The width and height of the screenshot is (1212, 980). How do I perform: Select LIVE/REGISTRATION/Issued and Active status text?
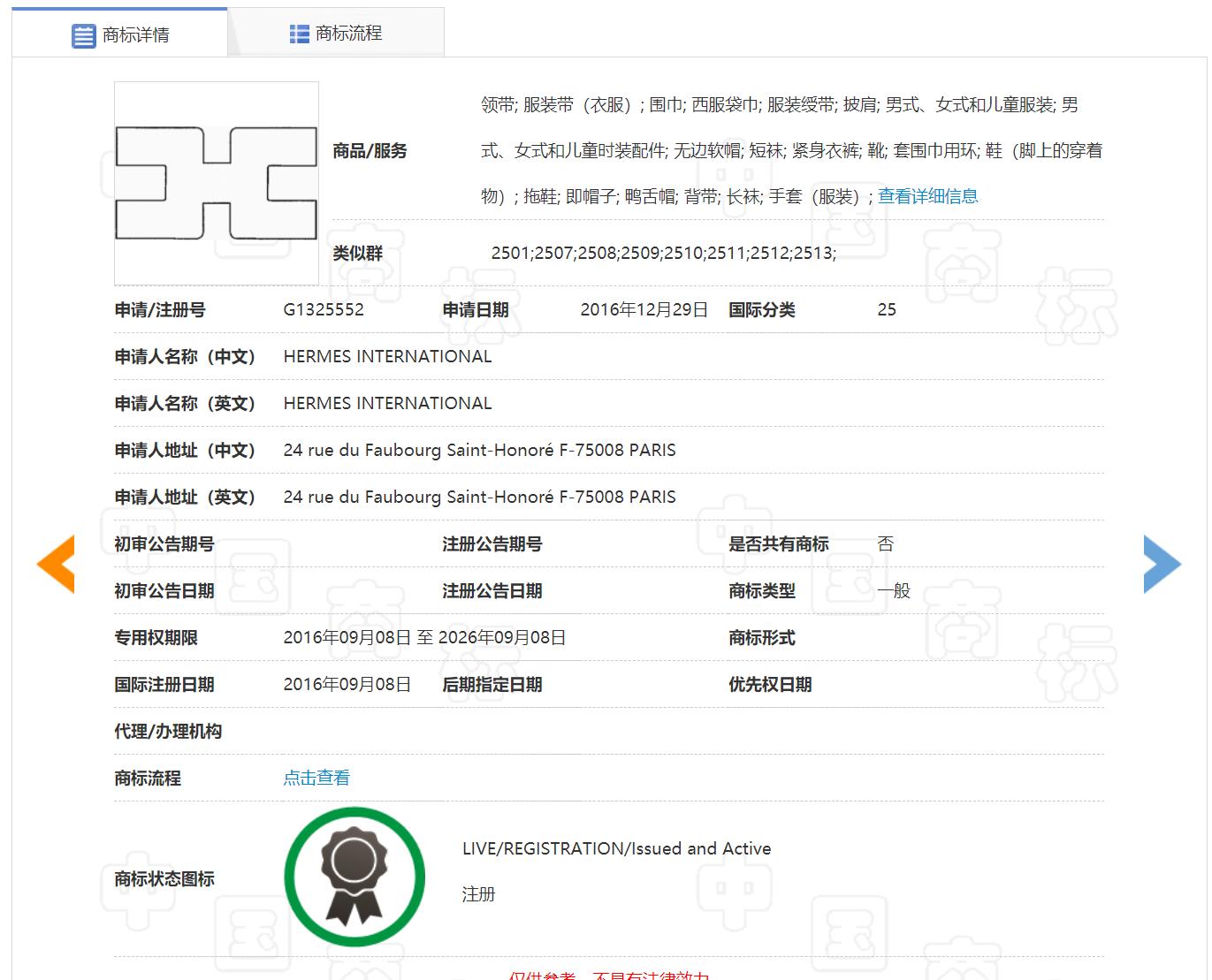(x=616, y=848)
